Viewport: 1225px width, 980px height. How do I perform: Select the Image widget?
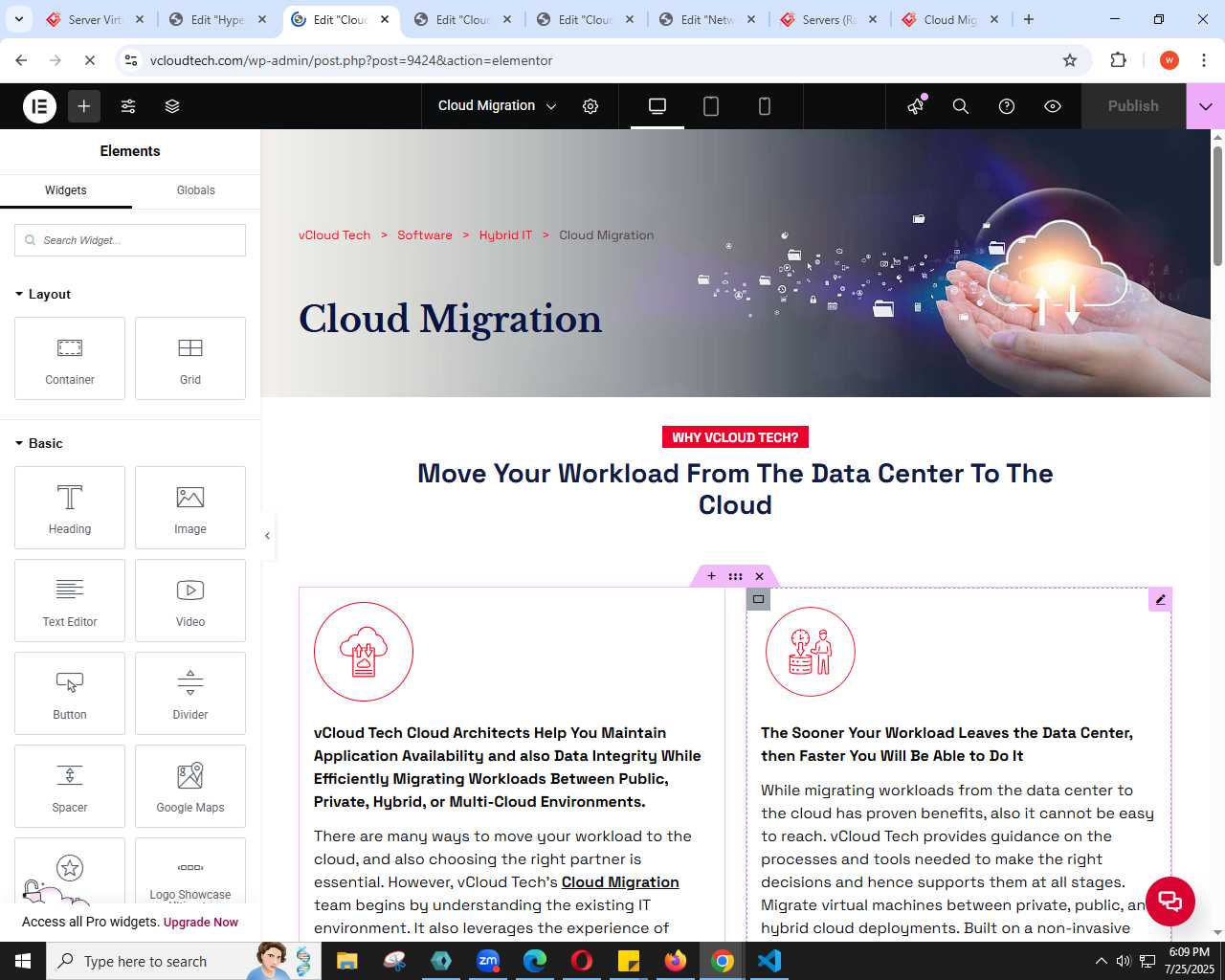click(190, 508)
